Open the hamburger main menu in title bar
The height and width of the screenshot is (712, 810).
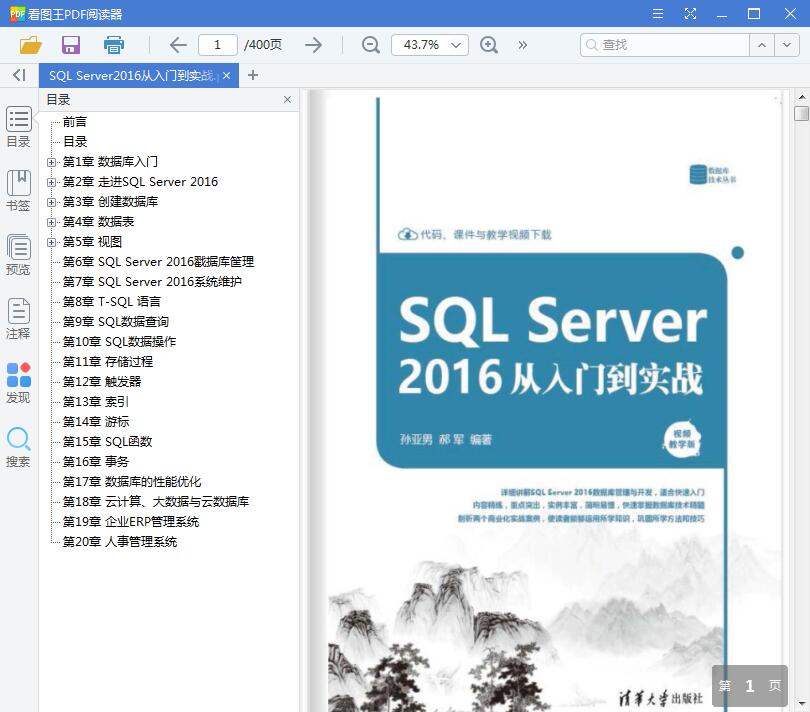(x=658, y=13)
